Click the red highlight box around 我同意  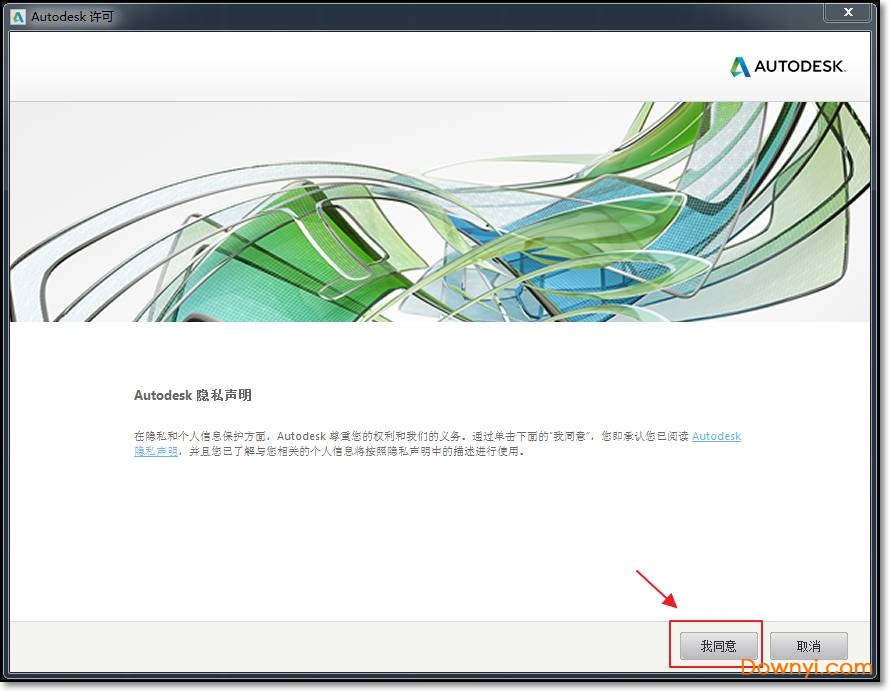(716, 623)
